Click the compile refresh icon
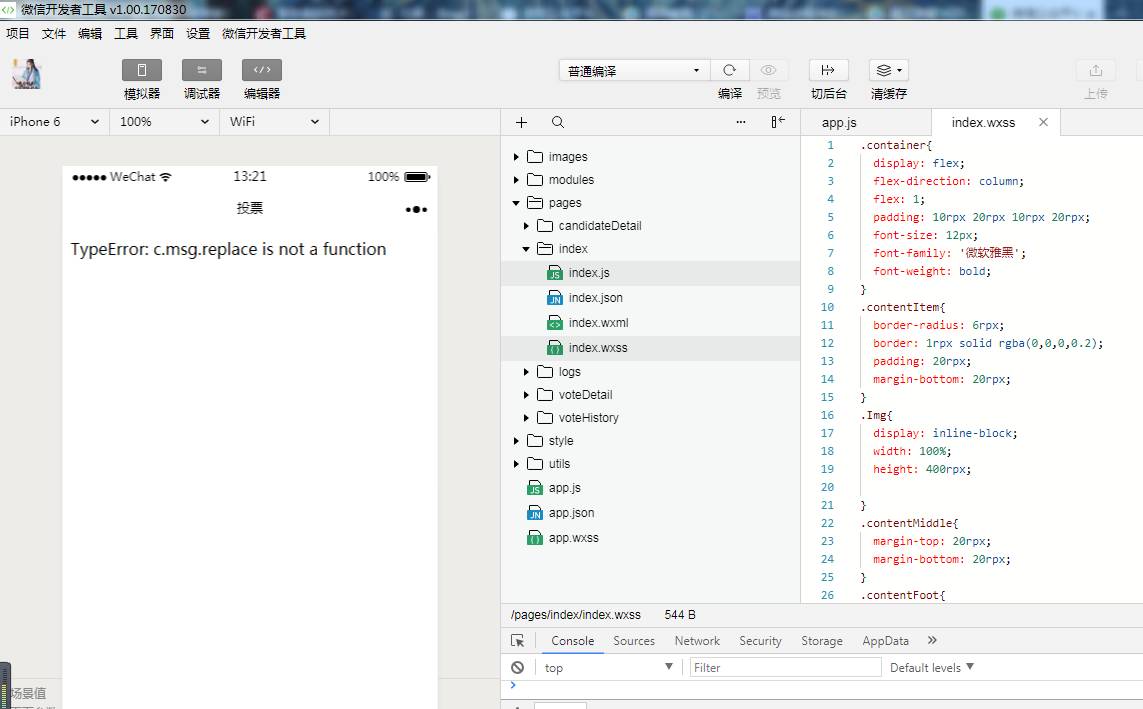 tap(730, 70)
